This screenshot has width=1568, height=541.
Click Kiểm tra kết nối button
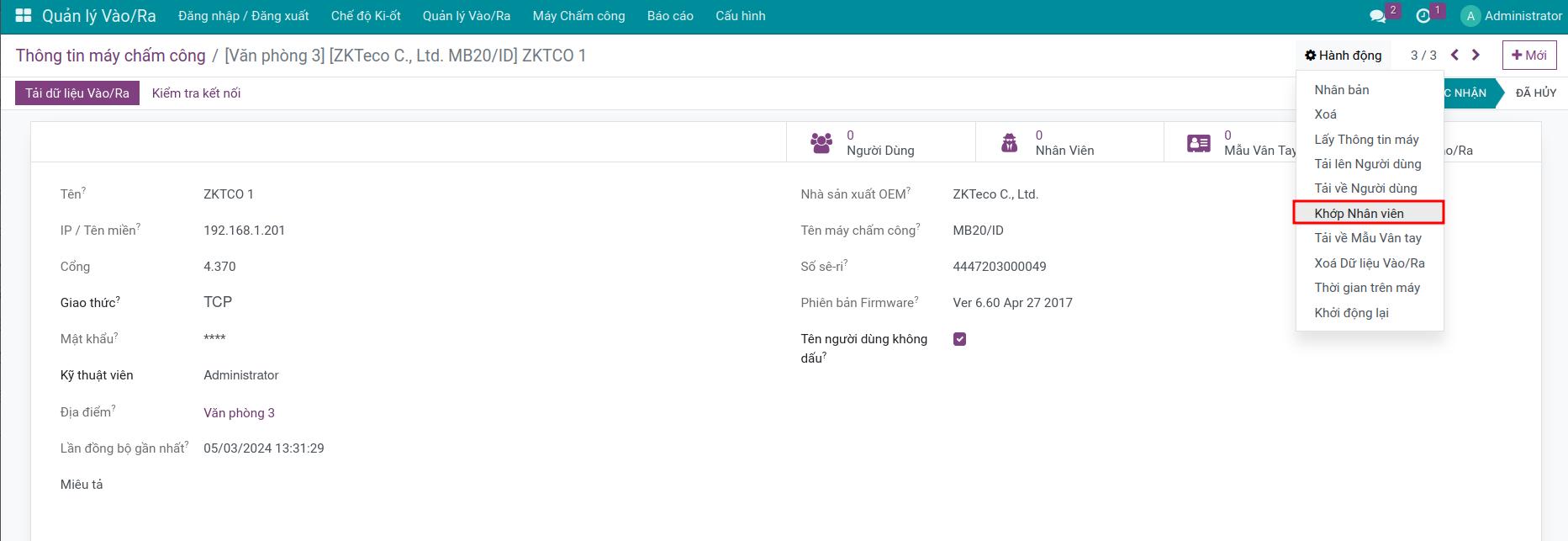click(x=196, y=93)
